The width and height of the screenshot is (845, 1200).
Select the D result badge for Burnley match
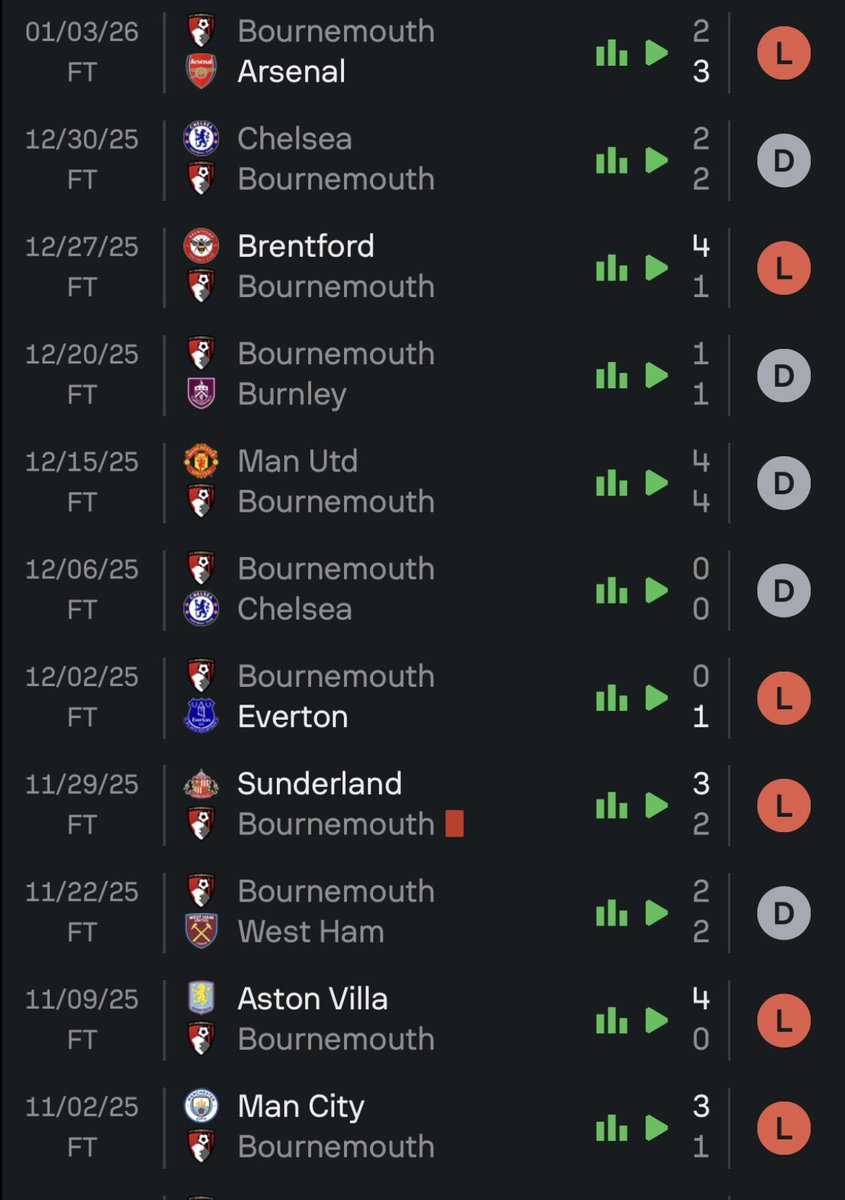(783, 375)
